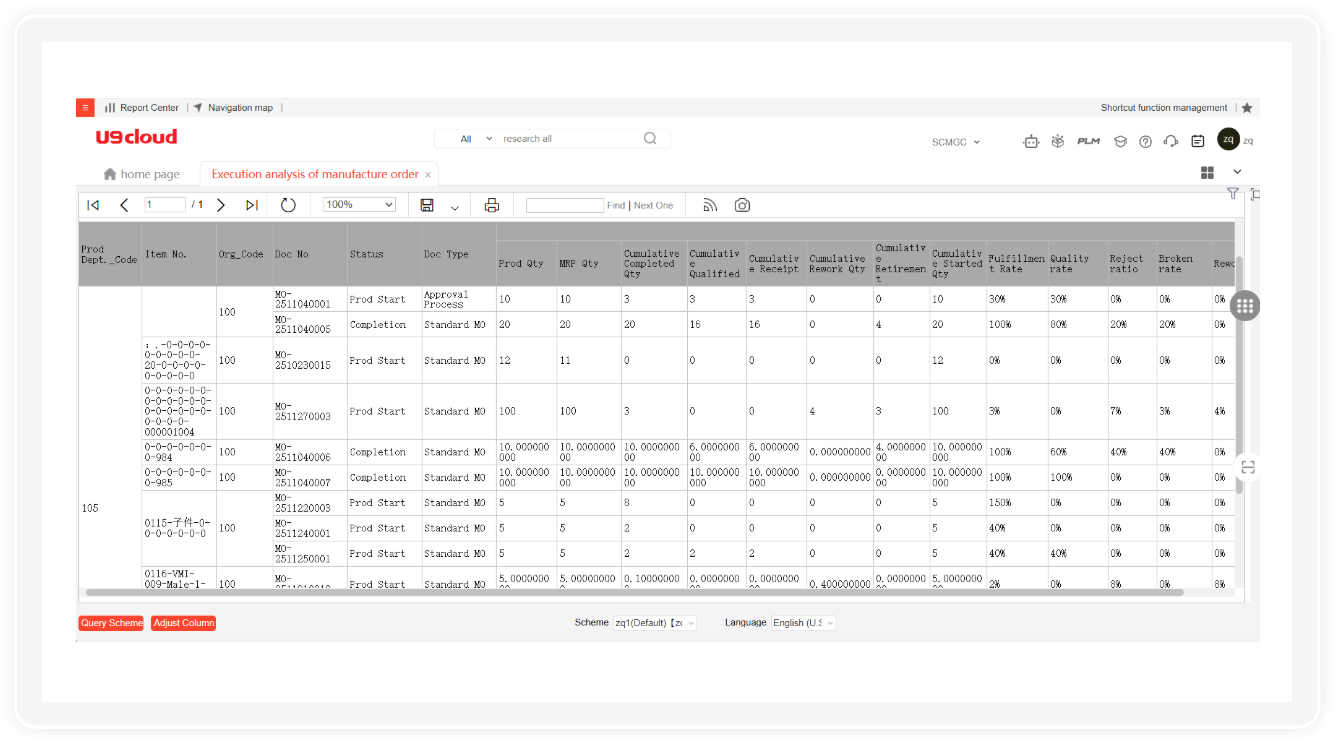
Task: Expand the SCMGC organization dropdown
Action: 956,142
